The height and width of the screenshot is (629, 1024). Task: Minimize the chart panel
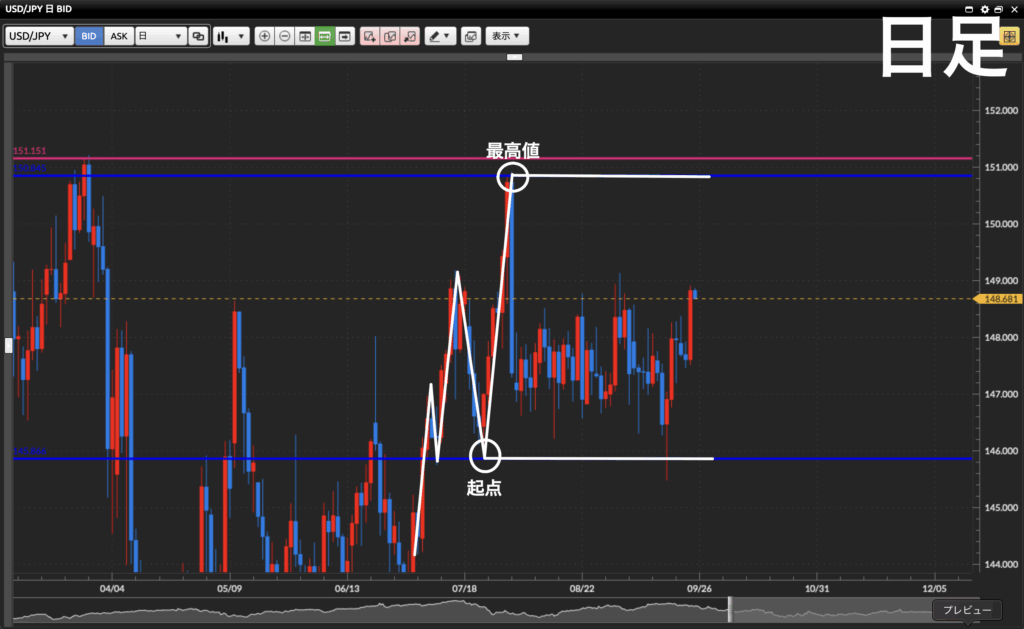pyautogui.click(x=969, y=9)
